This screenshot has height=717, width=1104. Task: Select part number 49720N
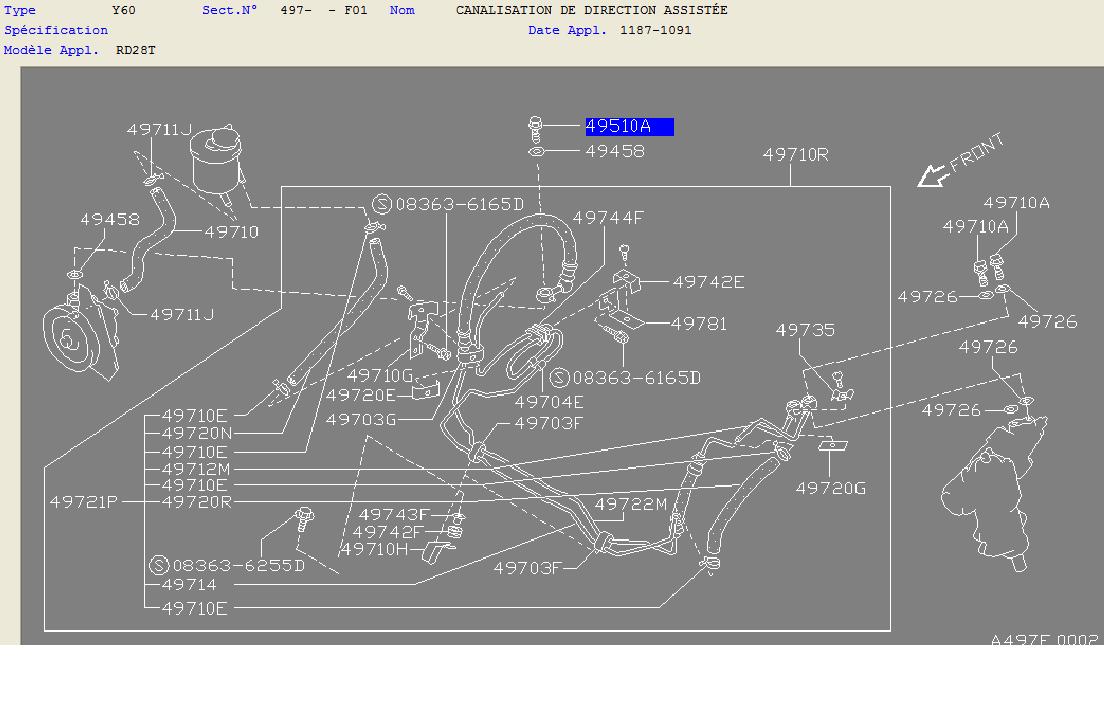click(196, 433)
